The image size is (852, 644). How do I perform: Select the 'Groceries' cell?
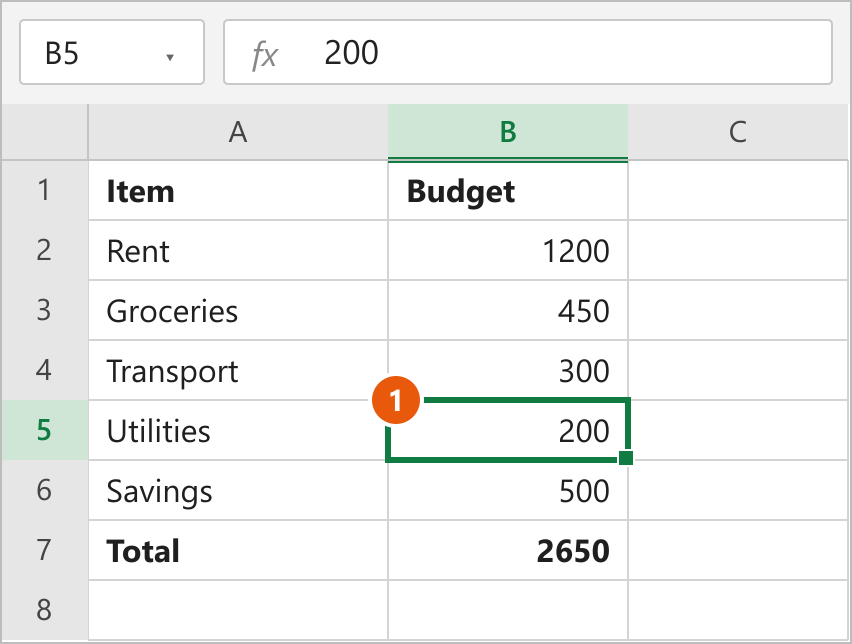tap(238, 310)
